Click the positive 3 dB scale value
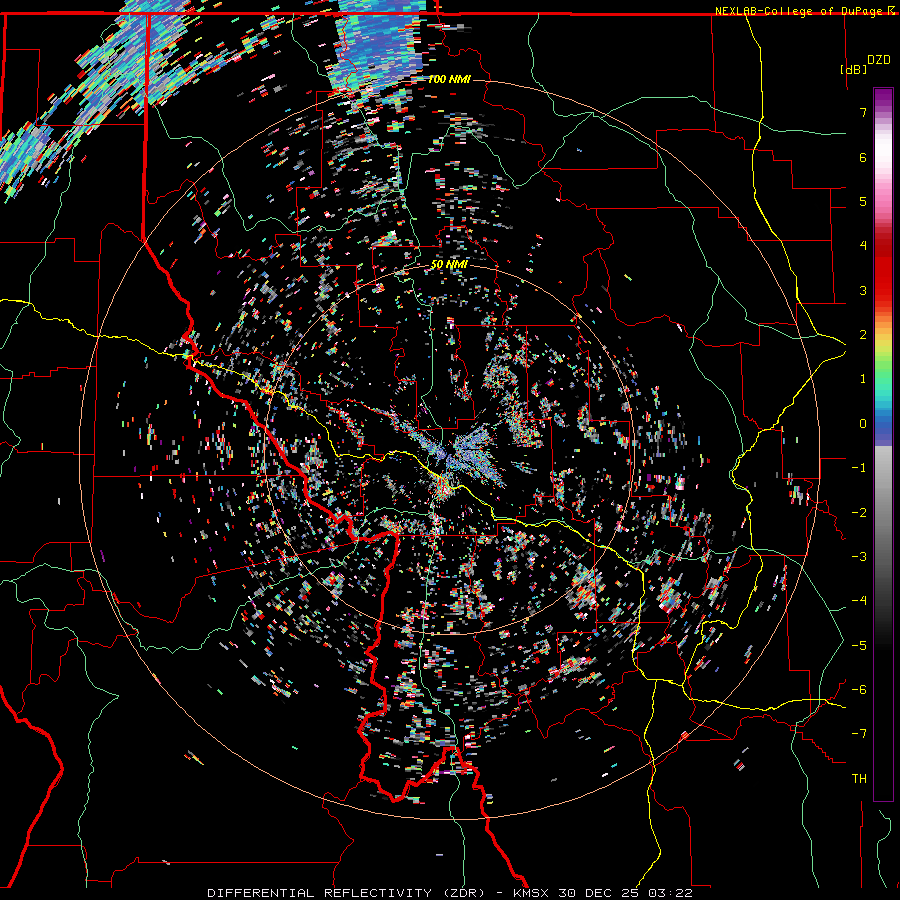 pos(863,290)
